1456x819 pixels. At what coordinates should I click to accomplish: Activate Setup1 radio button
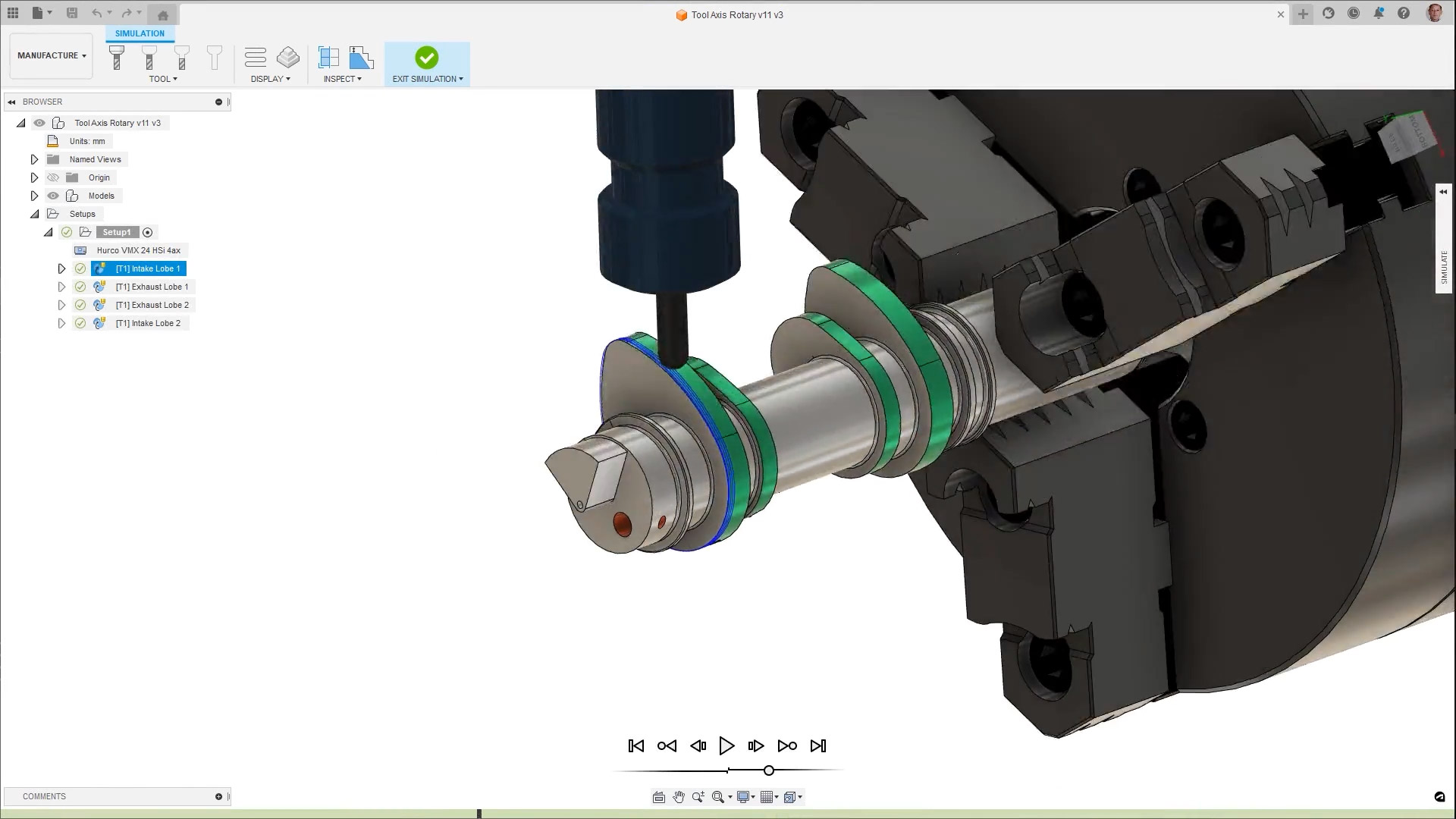click(148, 233)
